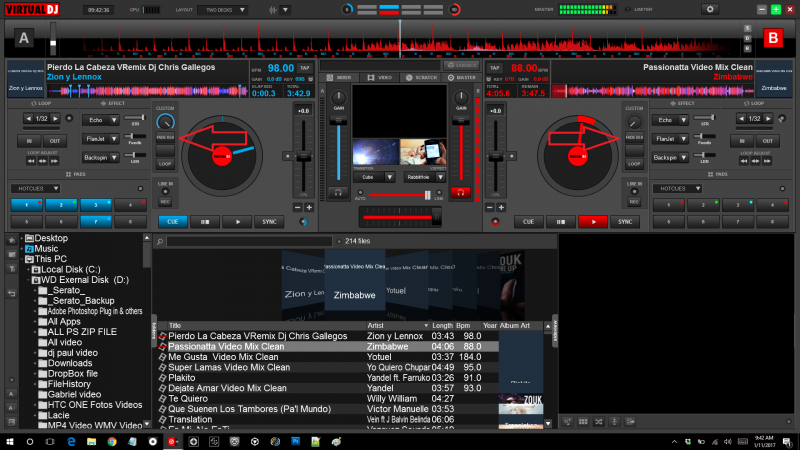Decrease deck B pitch with the minus button

pos(490,208)
